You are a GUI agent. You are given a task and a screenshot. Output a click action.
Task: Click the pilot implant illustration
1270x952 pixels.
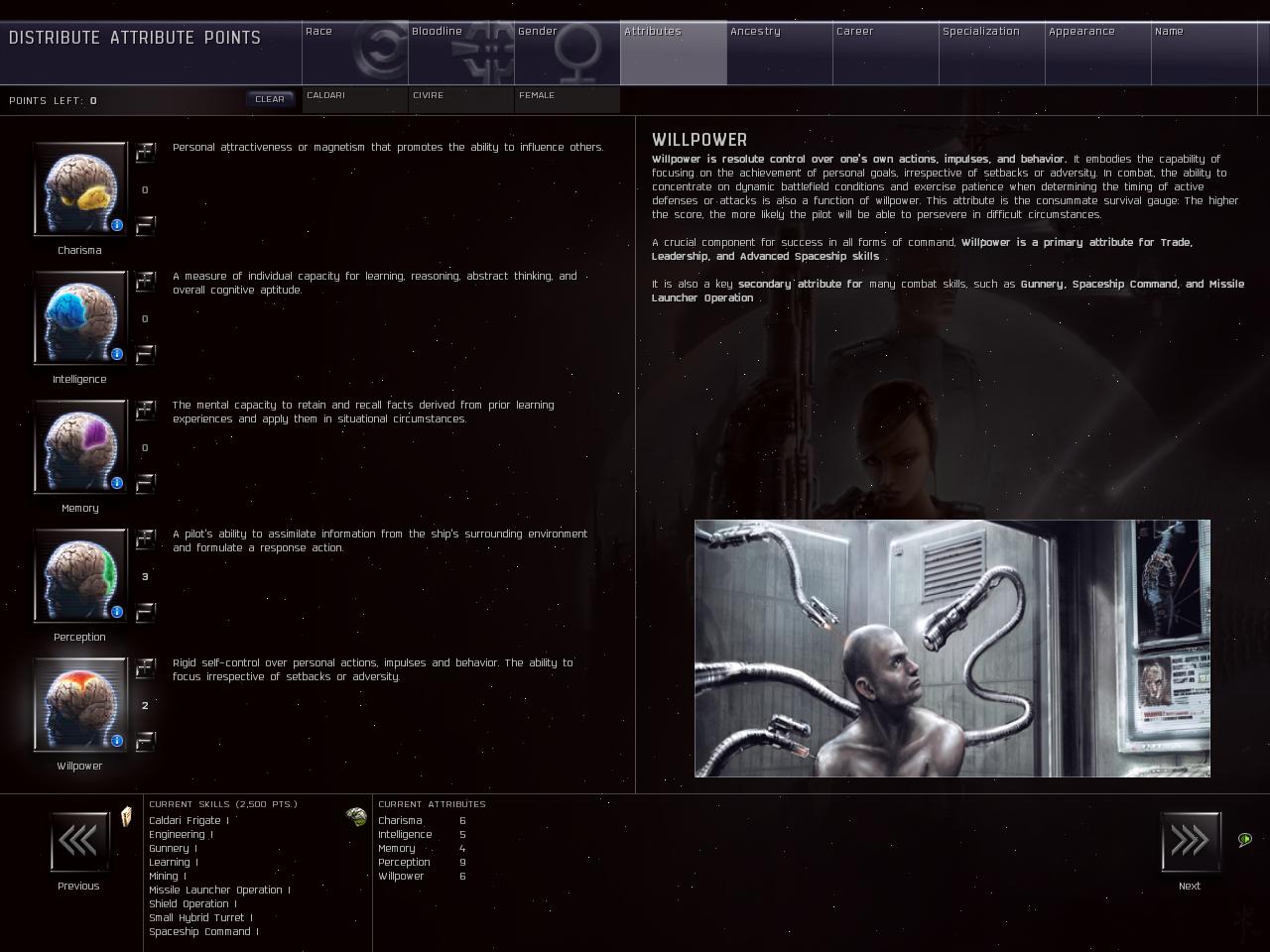point(952,649)
